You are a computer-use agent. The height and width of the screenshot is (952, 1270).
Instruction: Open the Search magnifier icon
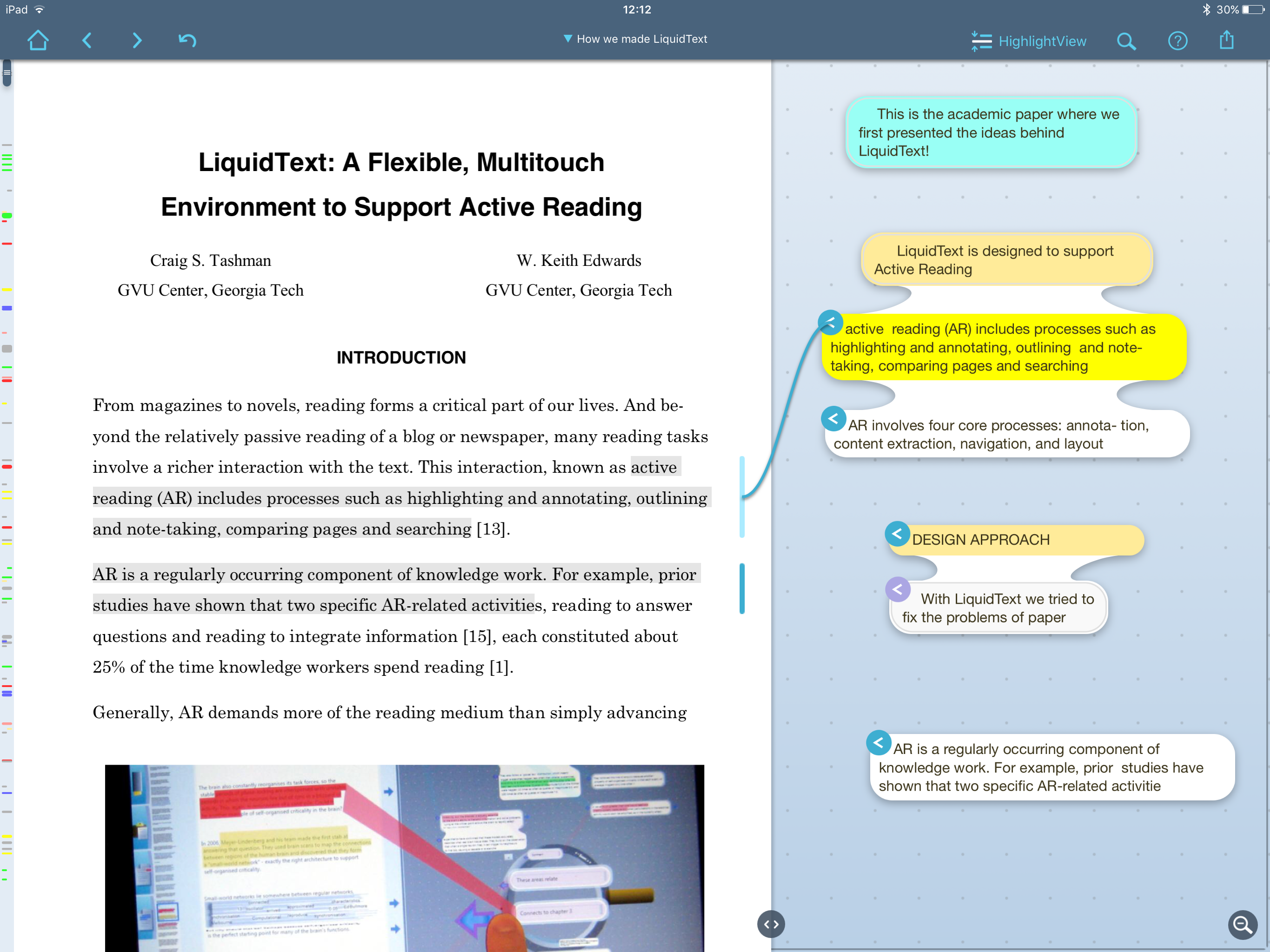pyautogui.click(x=1126, y=41)
